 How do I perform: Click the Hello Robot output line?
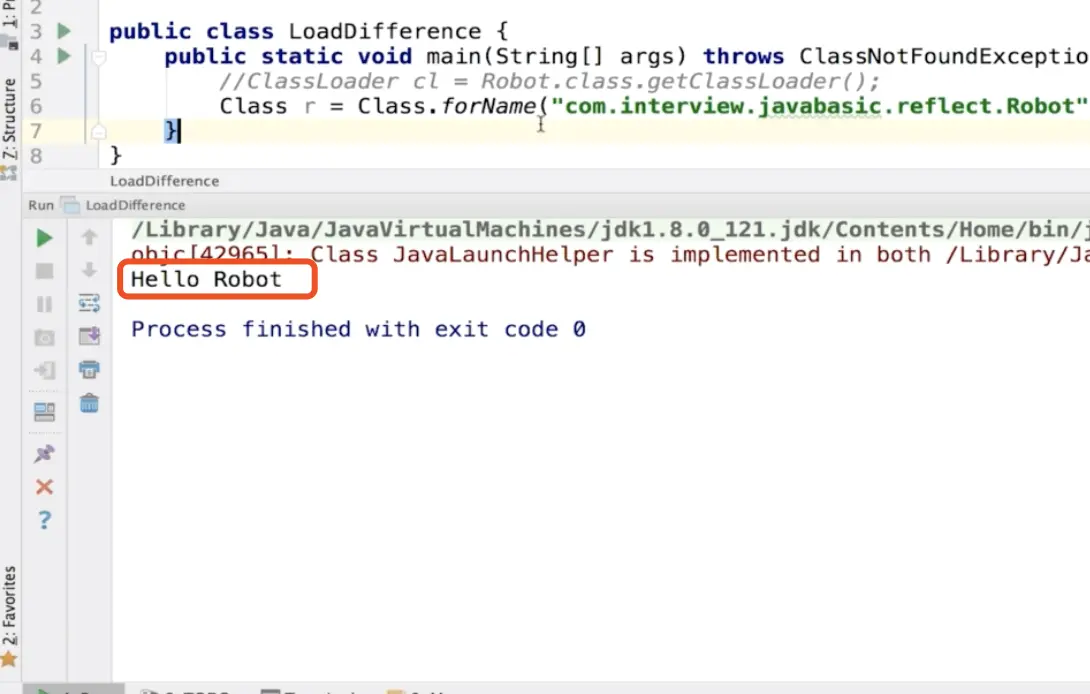point(206,280)
